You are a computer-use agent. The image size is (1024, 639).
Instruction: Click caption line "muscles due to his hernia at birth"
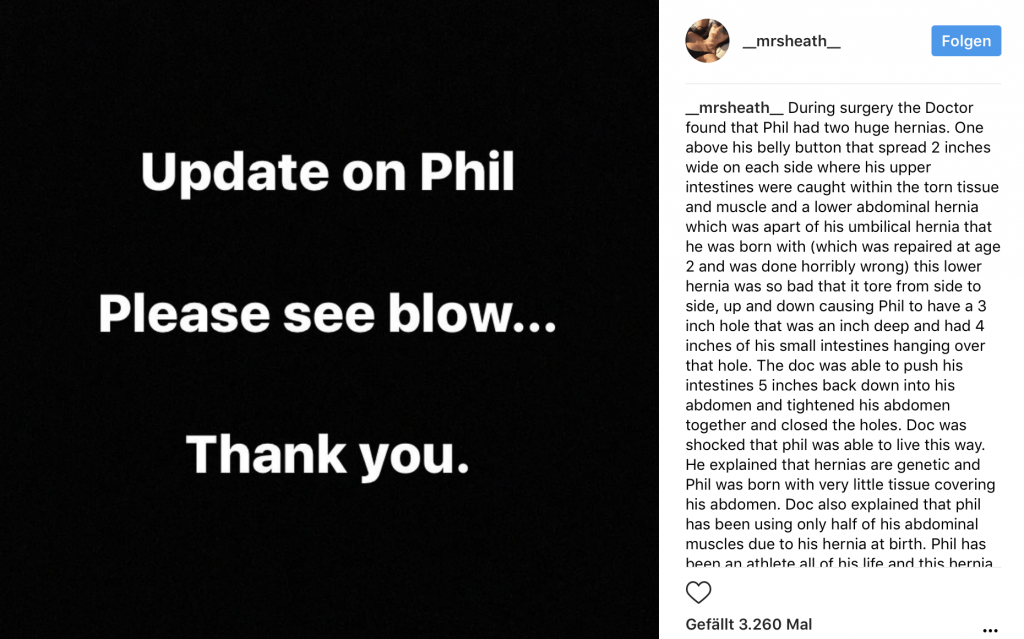pyautogui.click(x=835, y=544)
